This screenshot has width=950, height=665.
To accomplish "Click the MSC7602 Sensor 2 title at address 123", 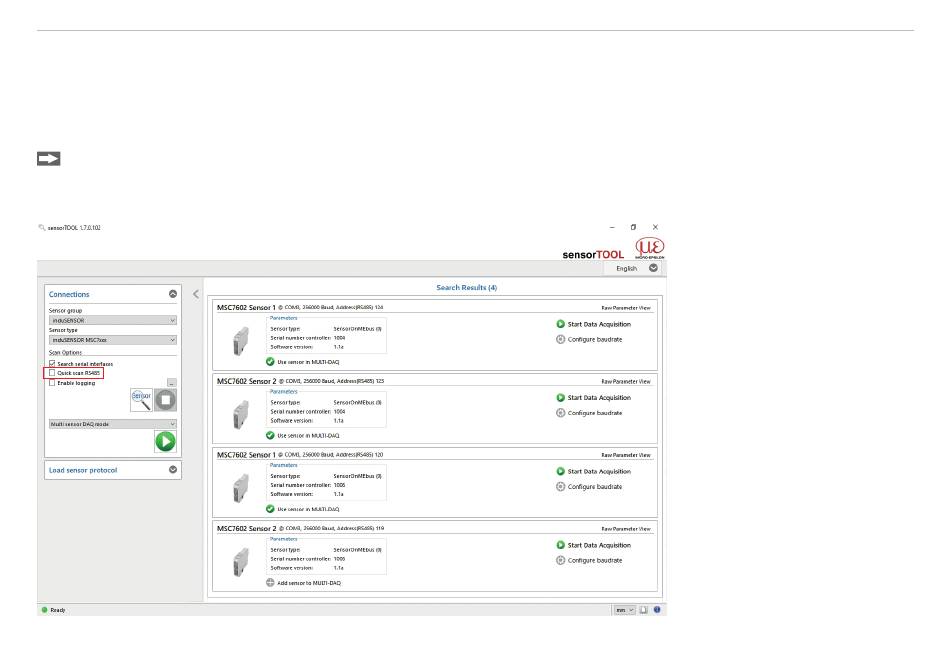I will [246, 382].
